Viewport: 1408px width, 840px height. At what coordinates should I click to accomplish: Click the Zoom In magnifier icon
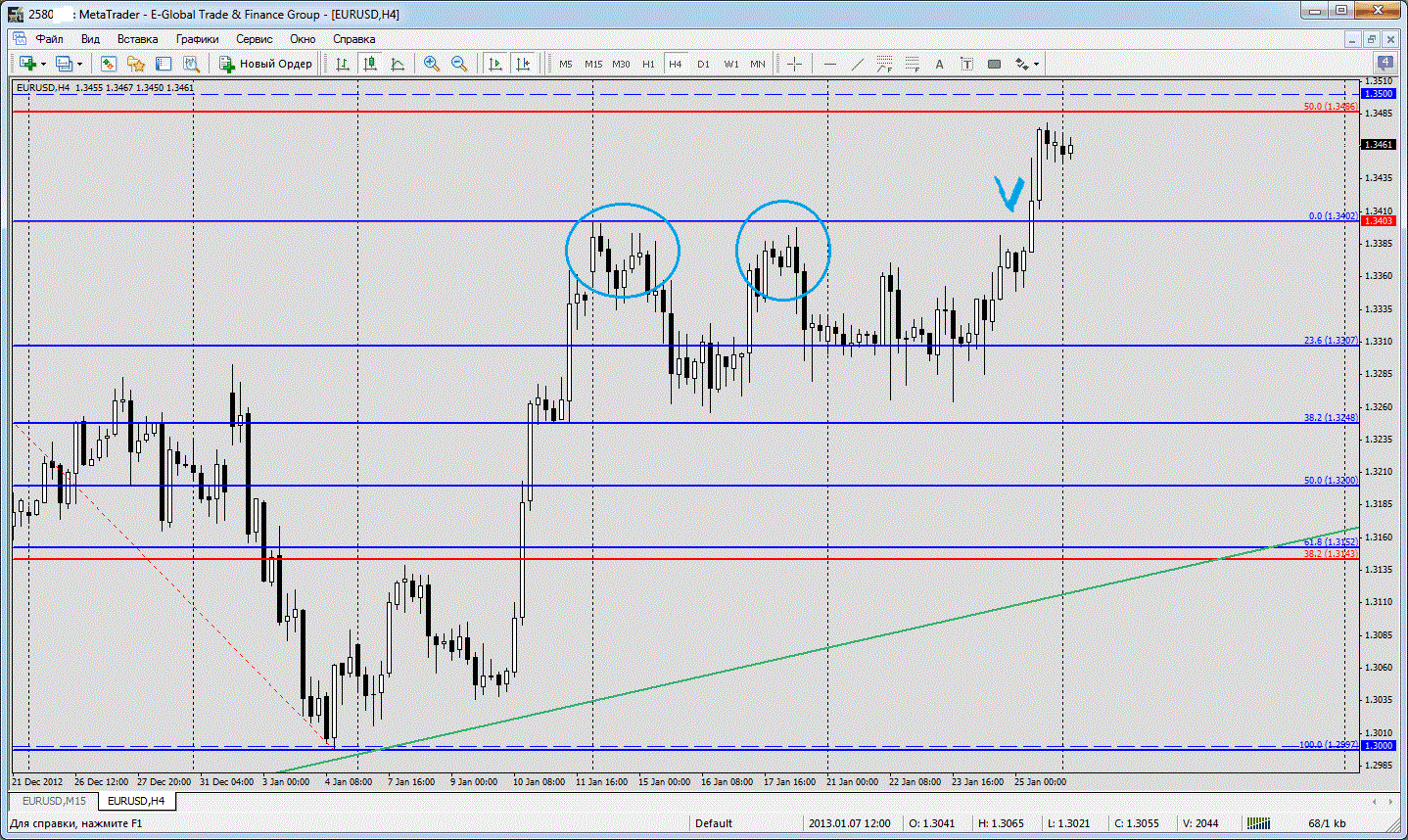(x=431, y=64)
